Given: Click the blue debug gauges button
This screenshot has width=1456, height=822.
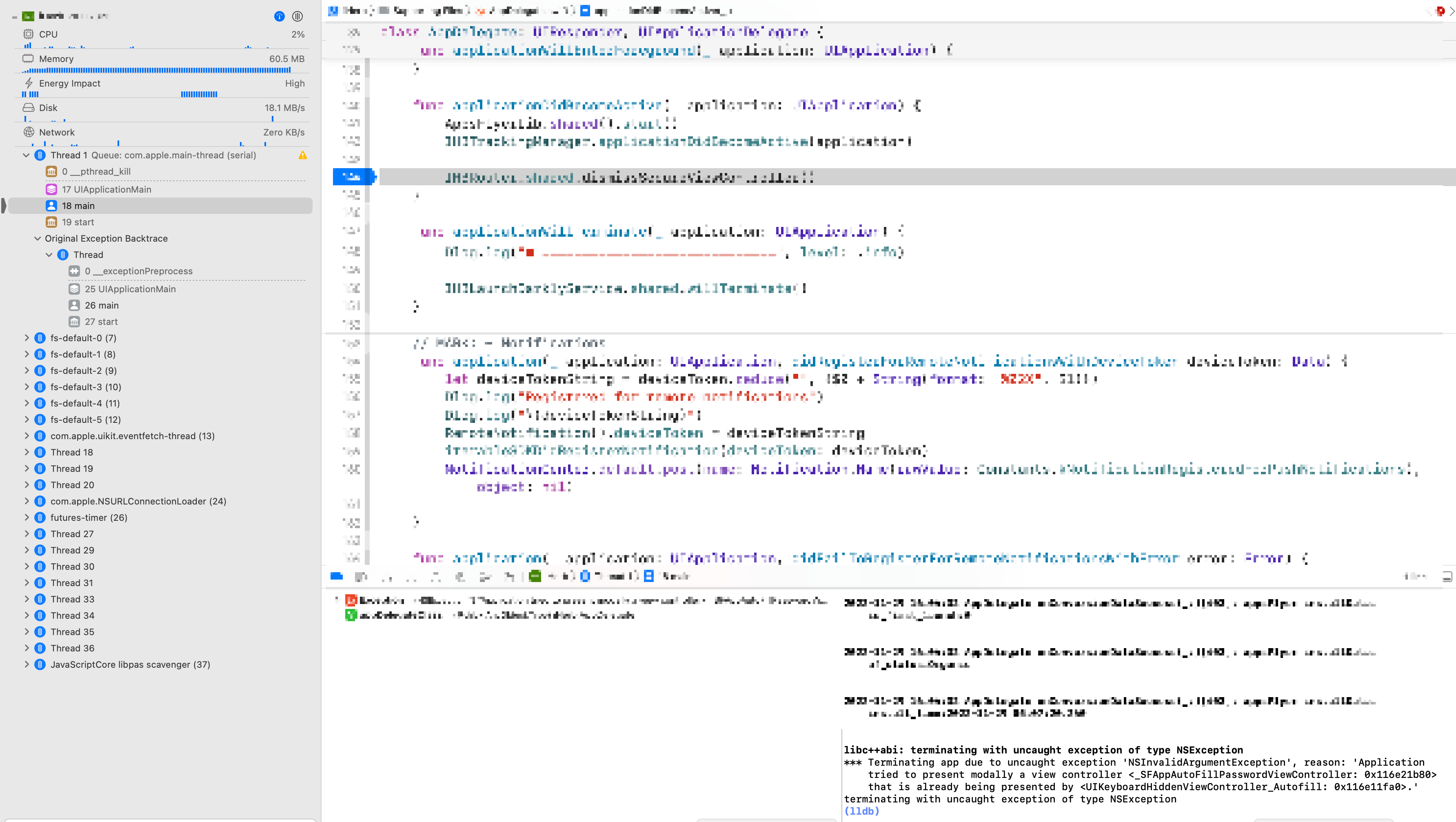Looking at the screenshot, I should 279,16.
